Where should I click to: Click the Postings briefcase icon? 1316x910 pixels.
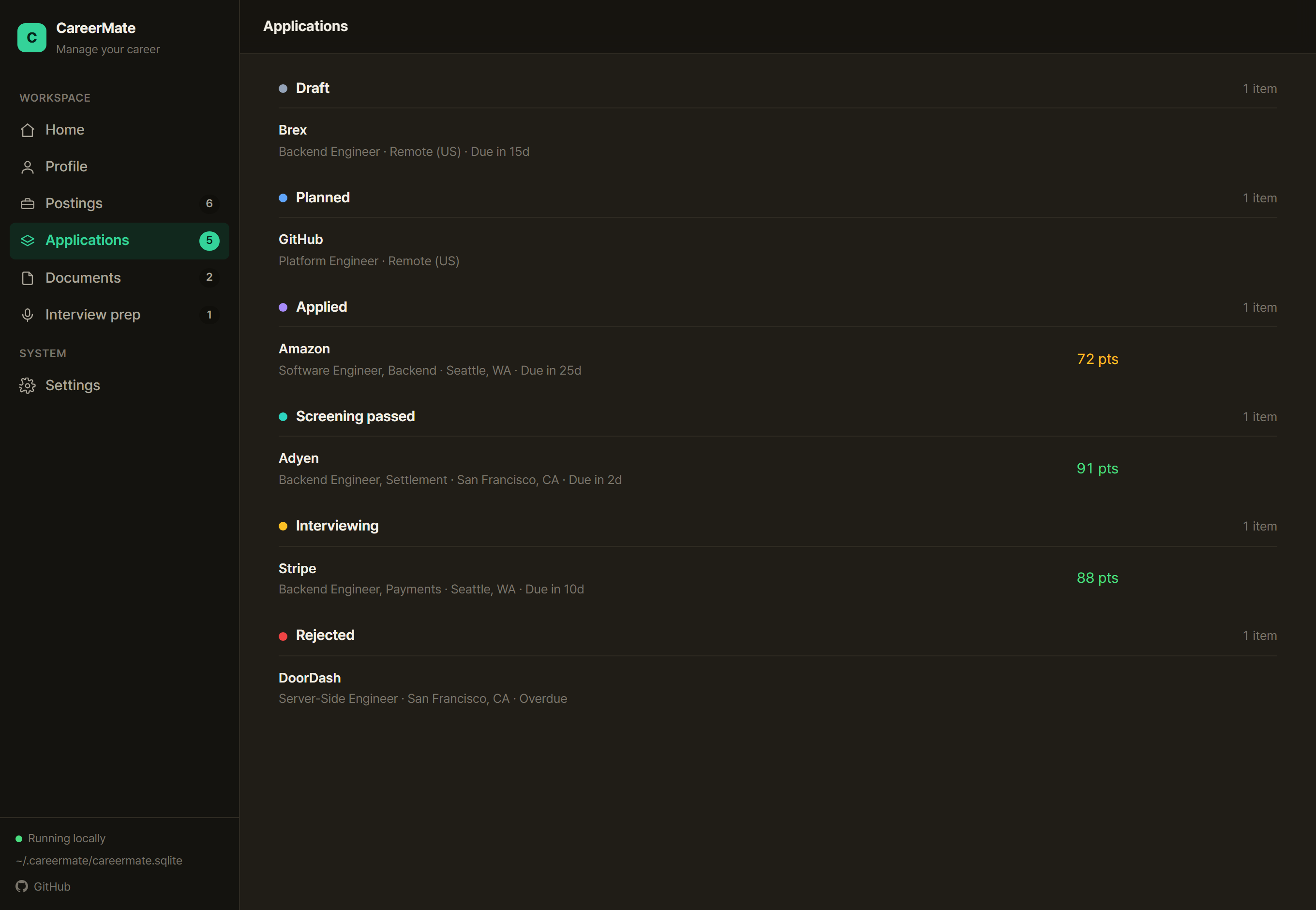28,204
